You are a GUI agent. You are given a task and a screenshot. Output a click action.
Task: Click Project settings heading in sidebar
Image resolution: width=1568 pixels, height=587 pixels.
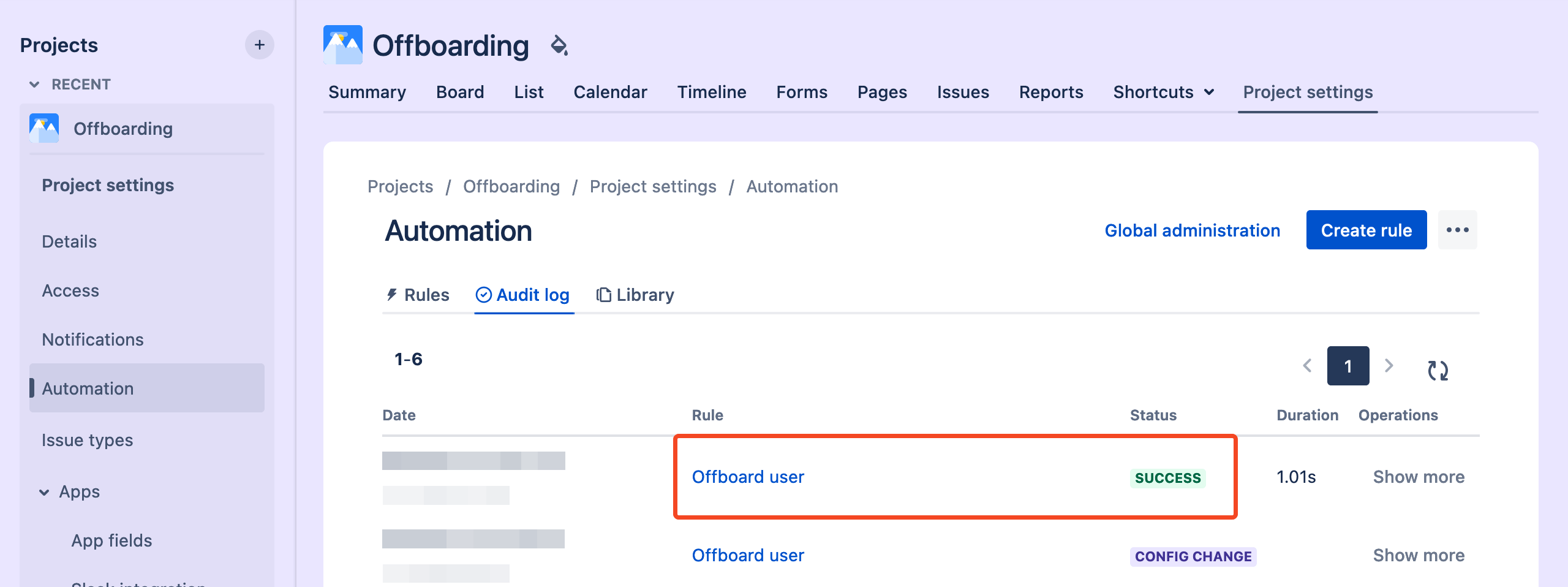click(x=108, y=185)
